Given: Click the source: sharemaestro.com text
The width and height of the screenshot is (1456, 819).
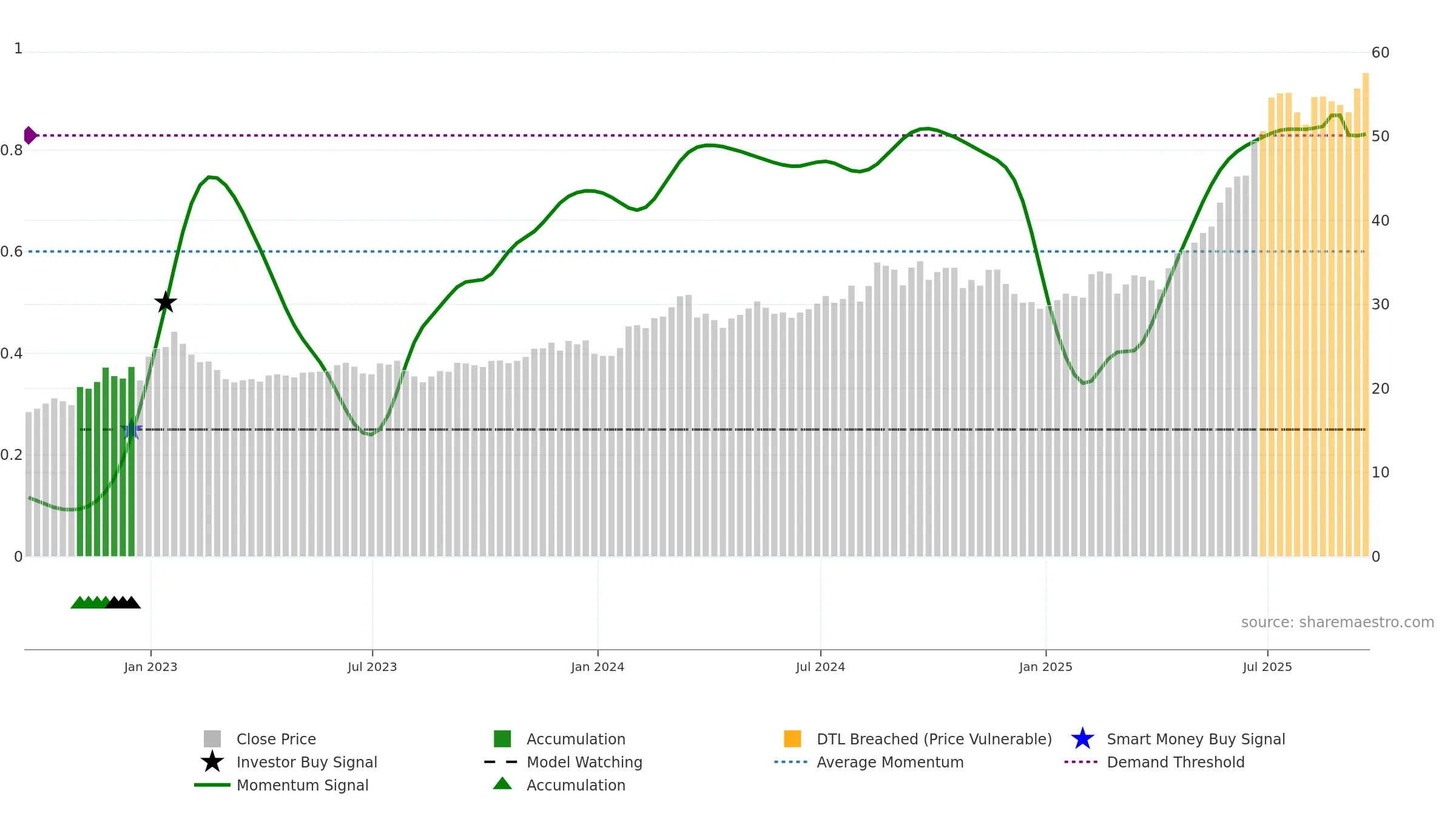Looking at the screenshot, I should coord(1338,622).
